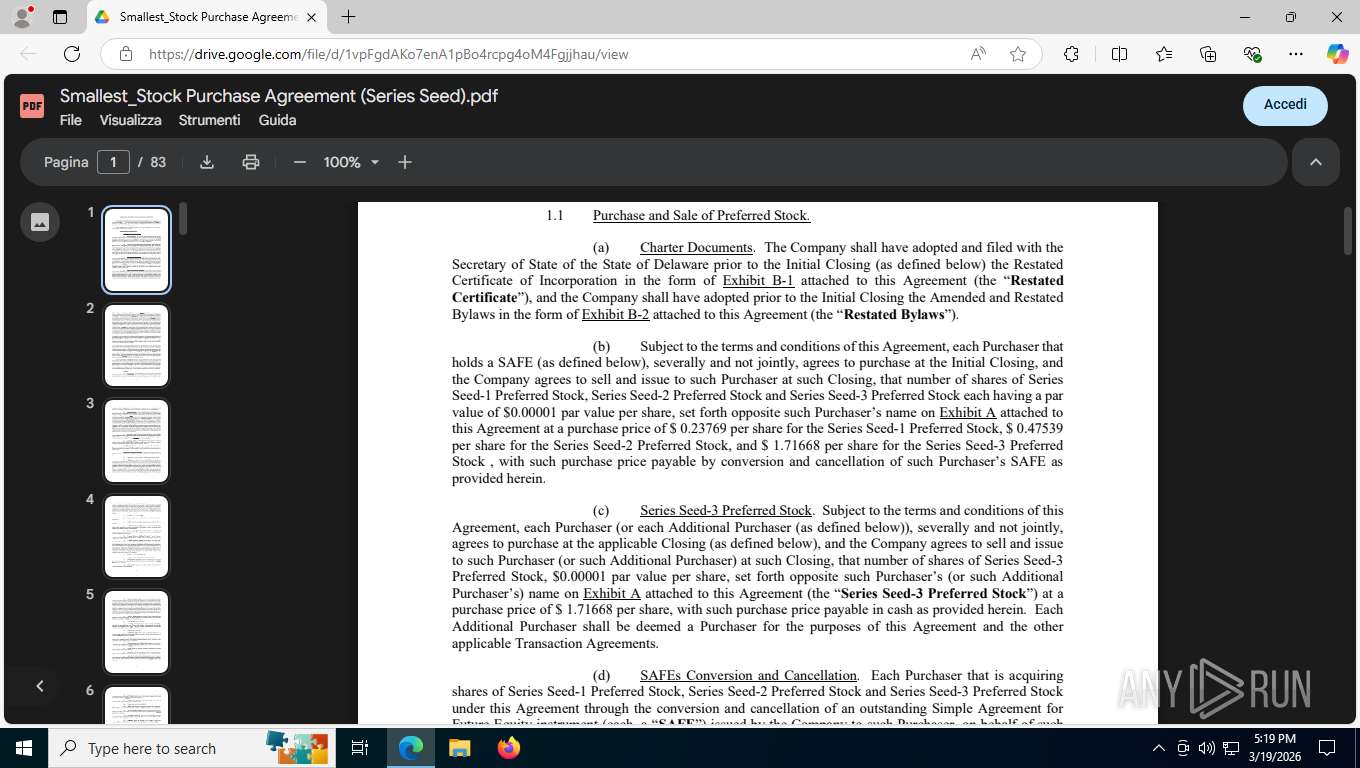
Task: Open the Visualizza menu
Action: point(130,120)
